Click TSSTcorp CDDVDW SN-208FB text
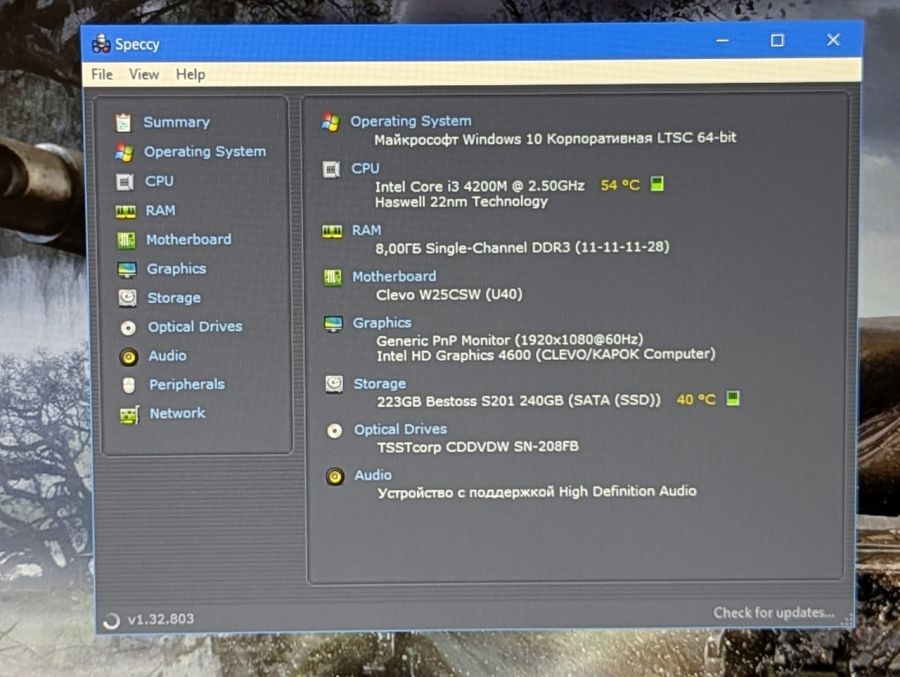The image size is (900, 677). [478, 446]
